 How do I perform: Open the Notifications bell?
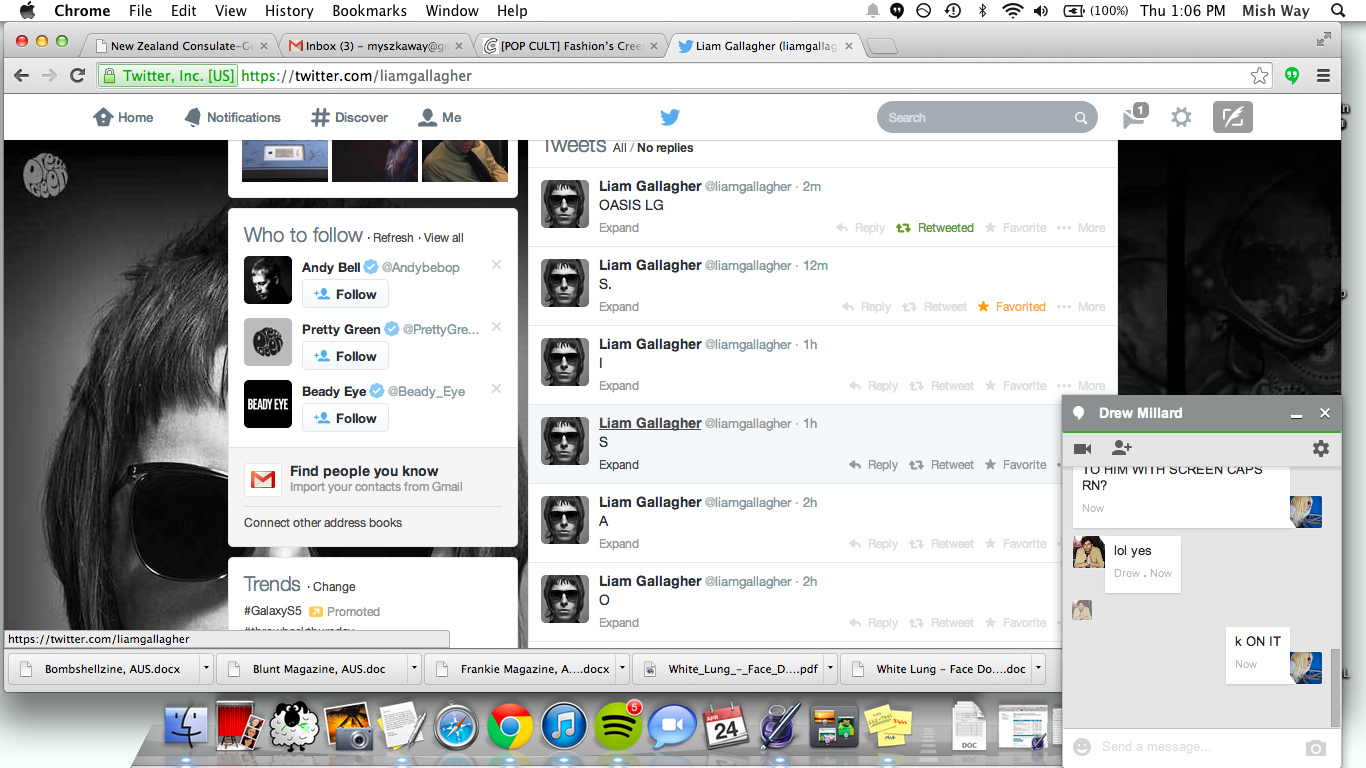click(192, 117)
